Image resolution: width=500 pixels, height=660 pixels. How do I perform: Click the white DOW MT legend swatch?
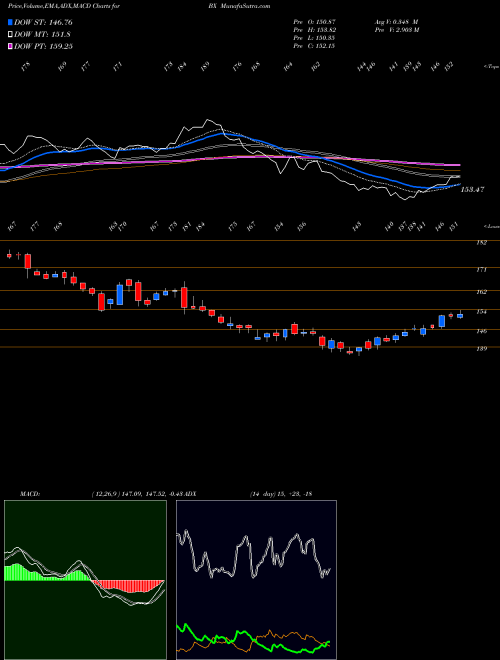[11, 35]
